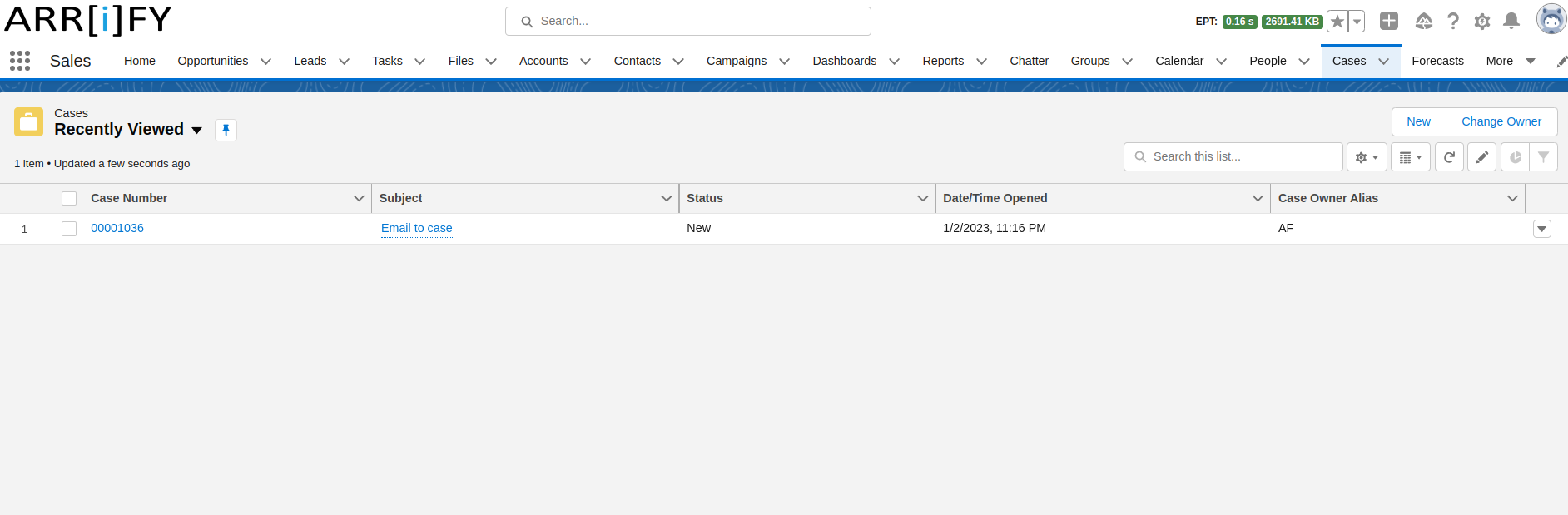The image size is (1568, 515).
Task: Switch to the Chatter tab
Action: click(1029, 61)
